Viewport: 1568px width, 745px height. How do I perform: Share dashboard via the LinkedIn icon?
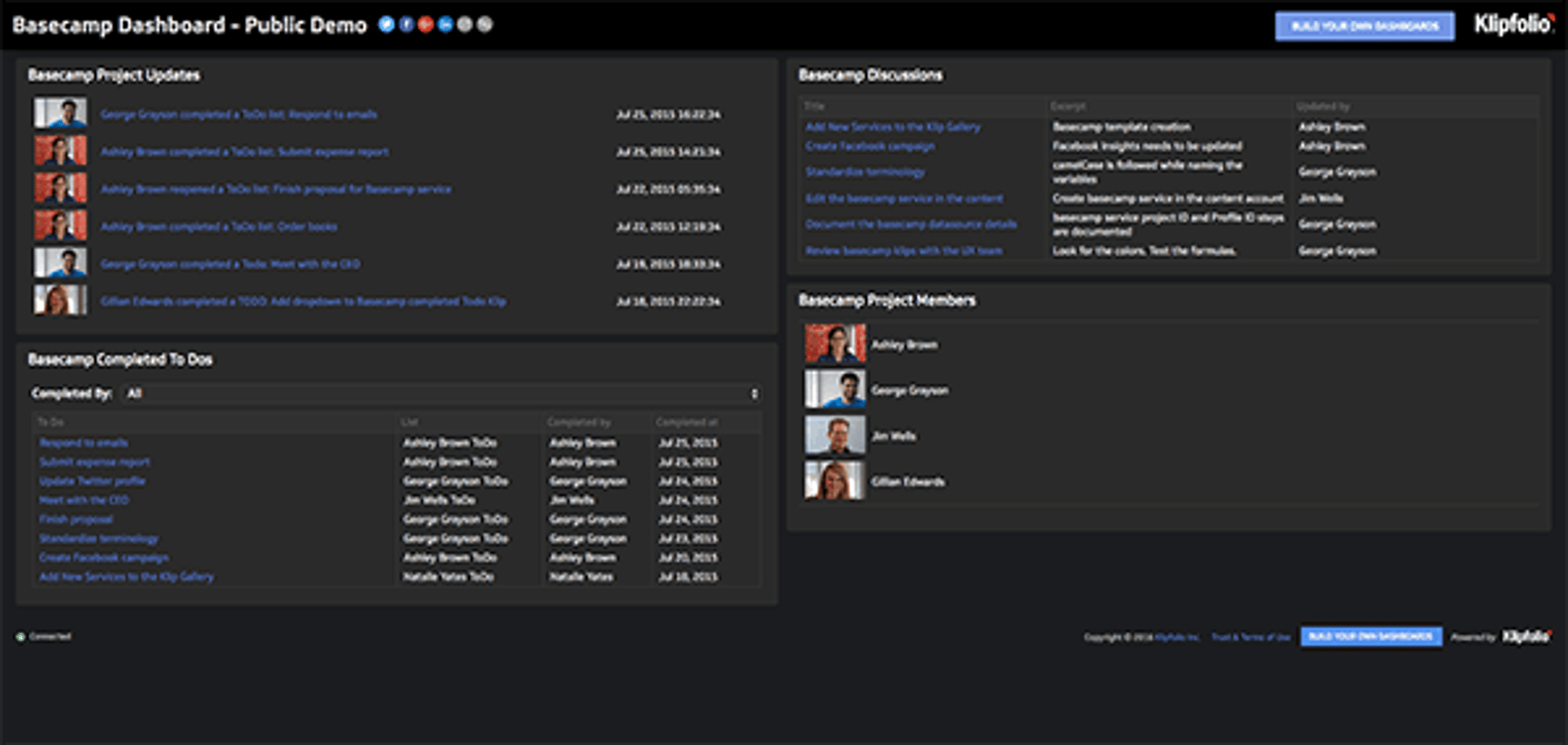(445, 25)
